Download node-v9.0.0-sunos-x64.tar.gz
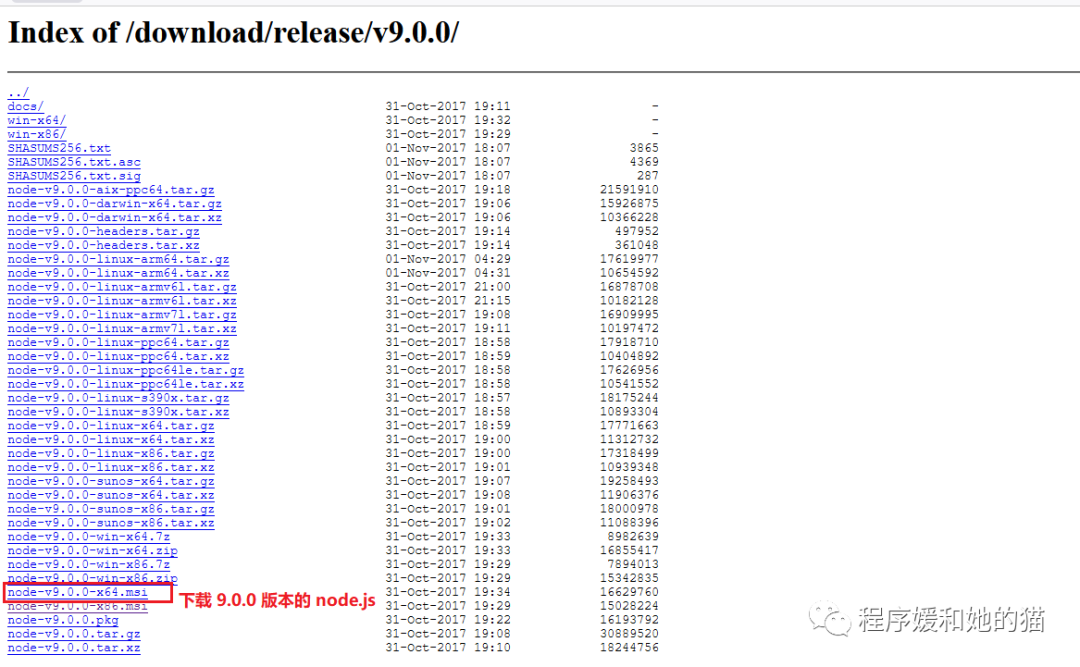 tap(111, 481)
